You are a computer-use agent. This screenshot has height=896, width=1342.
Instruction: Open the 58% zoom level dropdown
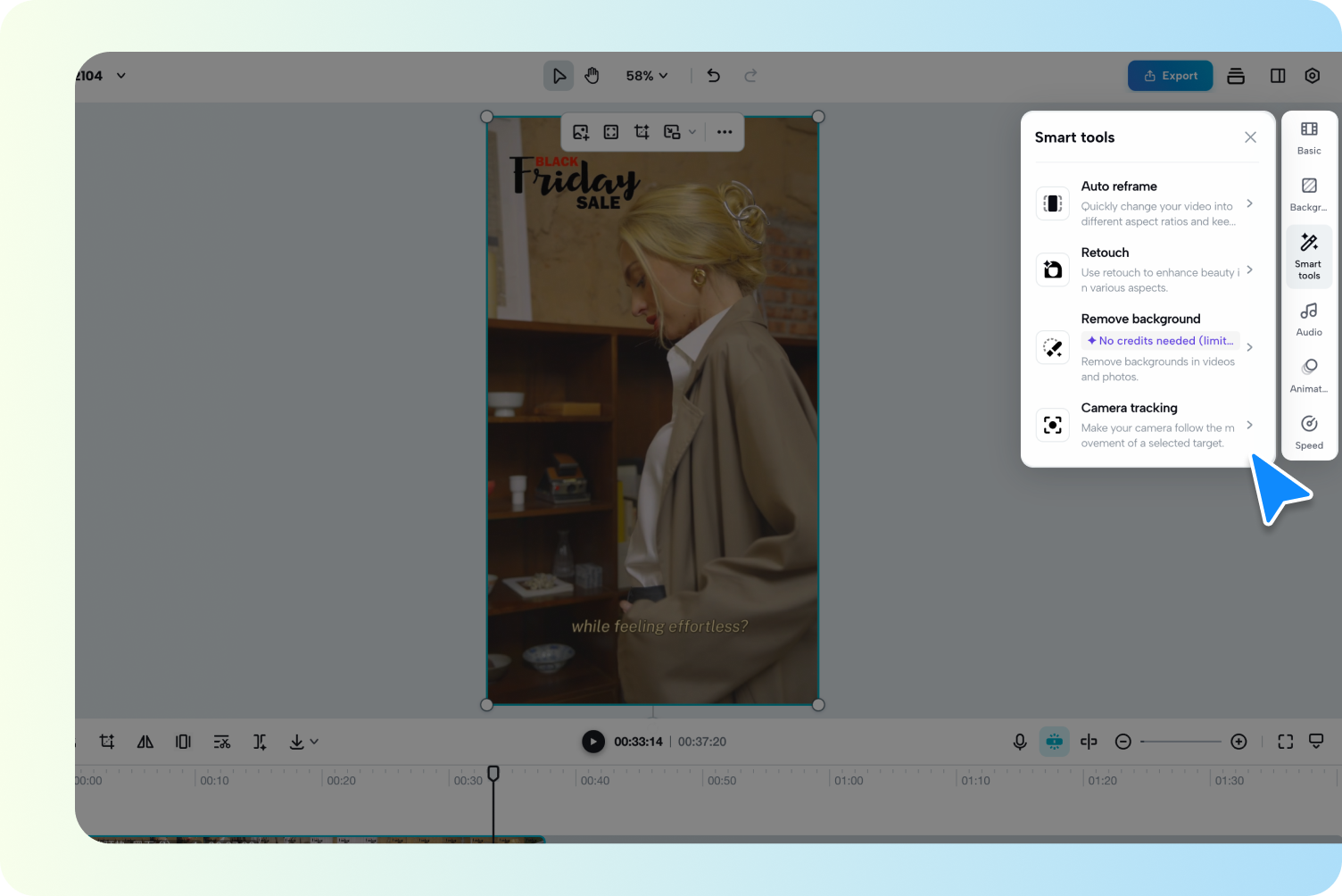point(647,76)
